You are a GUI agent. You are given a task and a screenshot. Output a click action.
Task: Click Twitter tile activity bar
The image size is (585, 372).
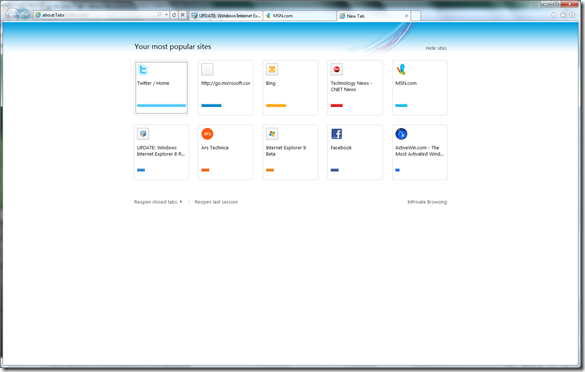tap(161, 106)
